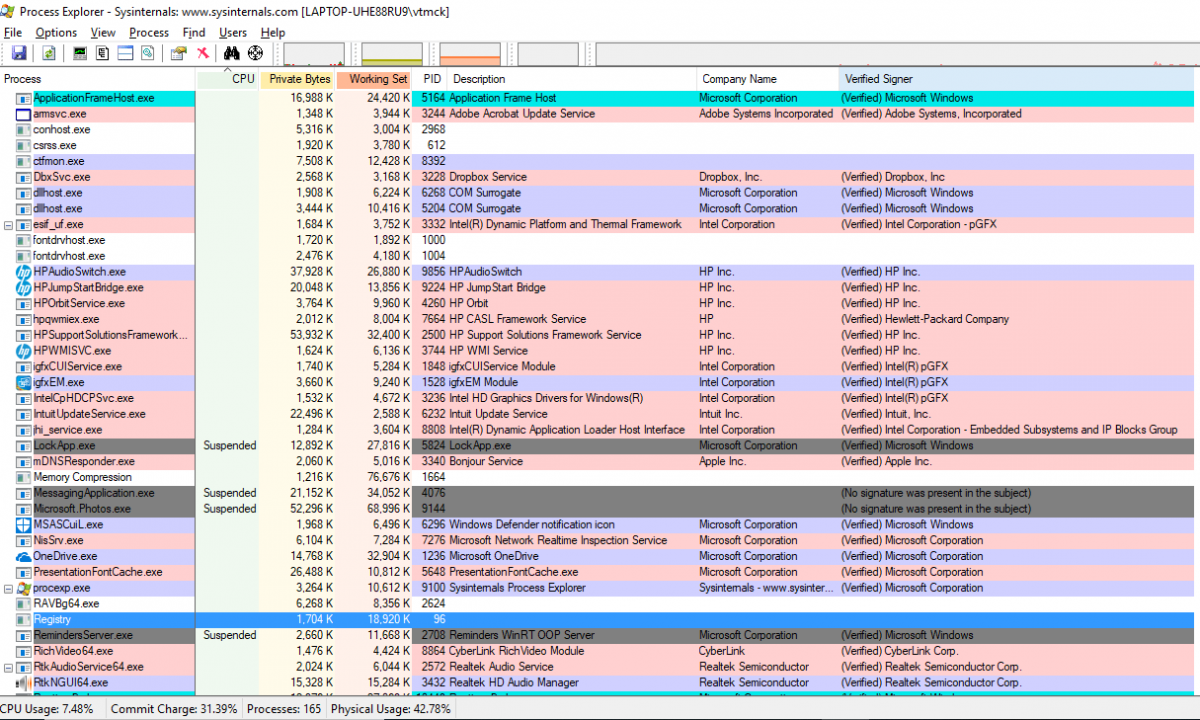Open the Options menu
The image size is (1200, 720).
click(x=56, y=33)
